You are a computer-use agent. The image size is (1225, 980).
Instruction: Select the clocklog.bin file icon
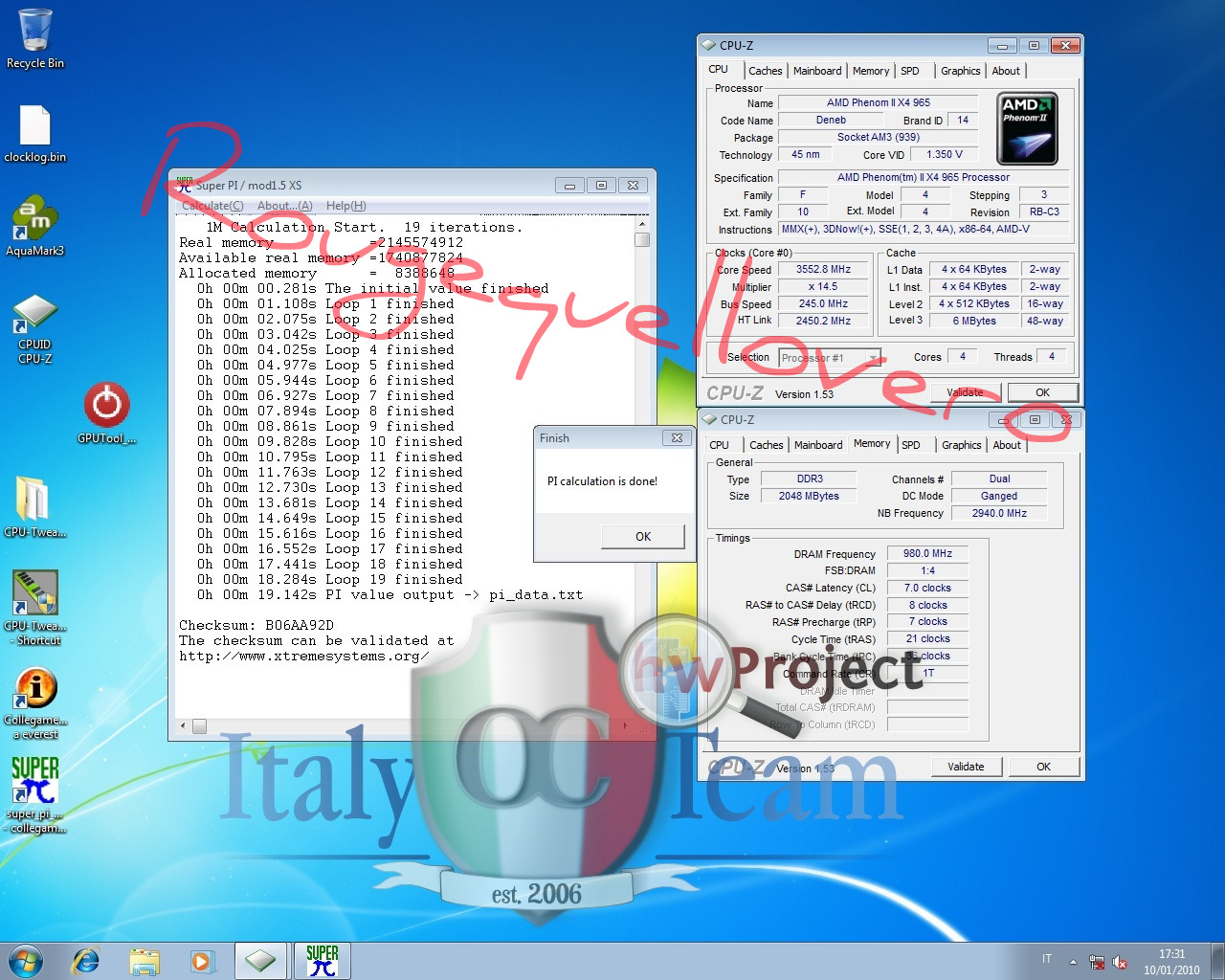click(x=34, y=133)
